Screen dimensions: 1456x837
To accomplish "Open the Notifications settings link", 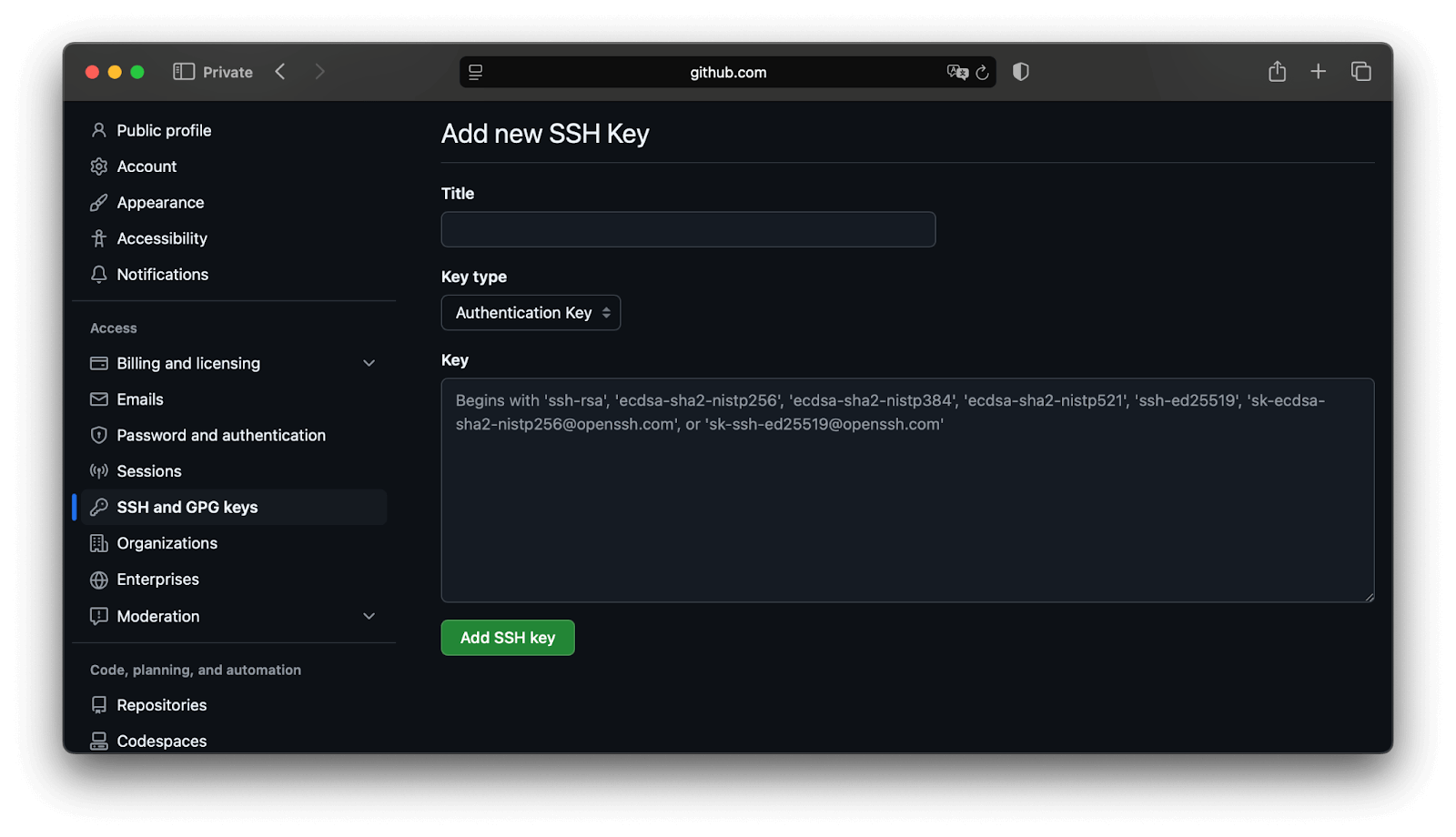I will pos(162,274).
